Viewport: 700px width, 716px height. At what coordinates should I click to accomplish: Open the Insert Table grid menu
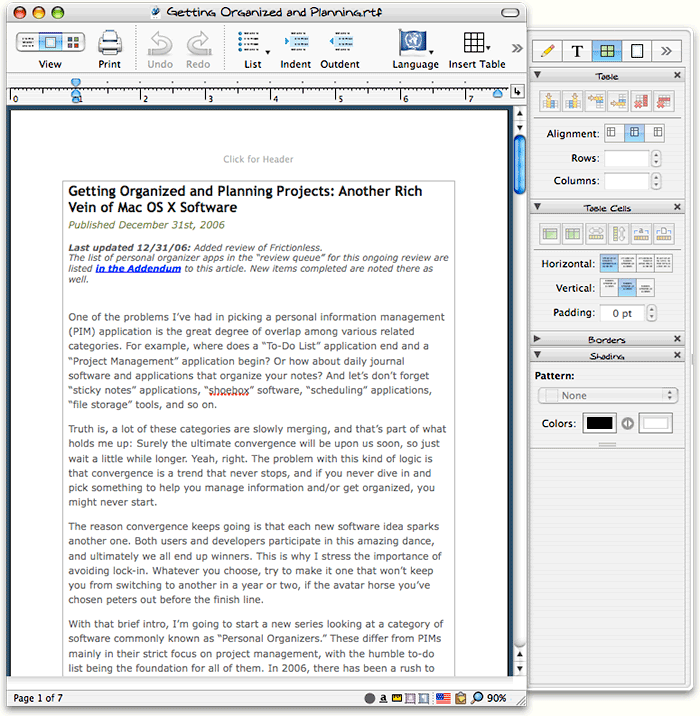coord(476,42)
